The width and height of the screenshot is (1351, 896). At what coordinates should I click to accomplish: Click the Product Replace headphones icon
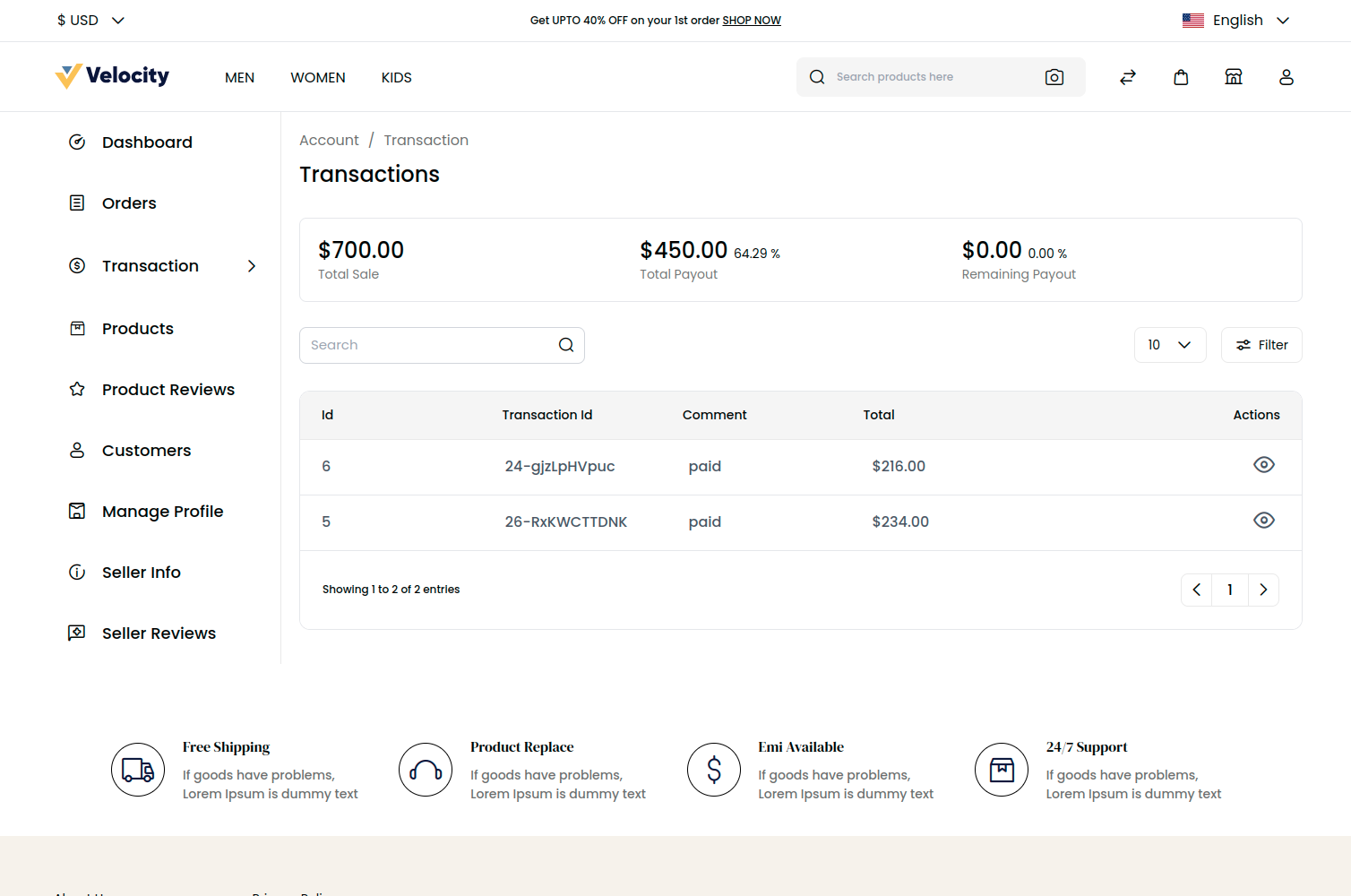click(426, 770)
